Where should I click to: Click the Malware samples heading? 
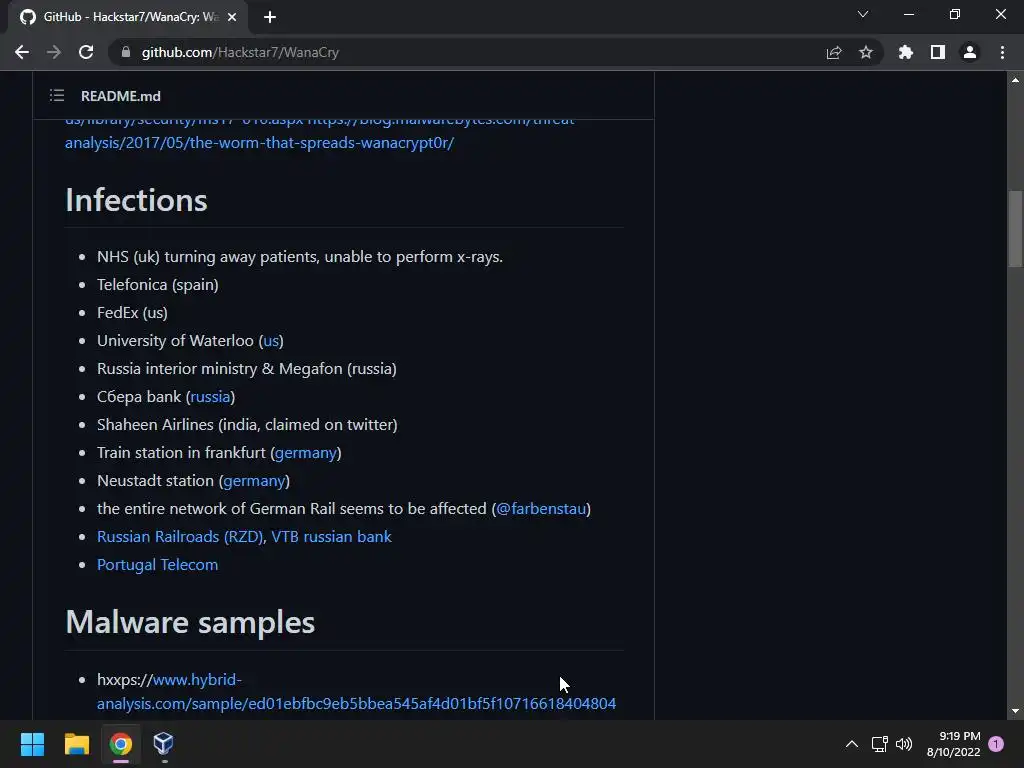[x=190, y=622]
